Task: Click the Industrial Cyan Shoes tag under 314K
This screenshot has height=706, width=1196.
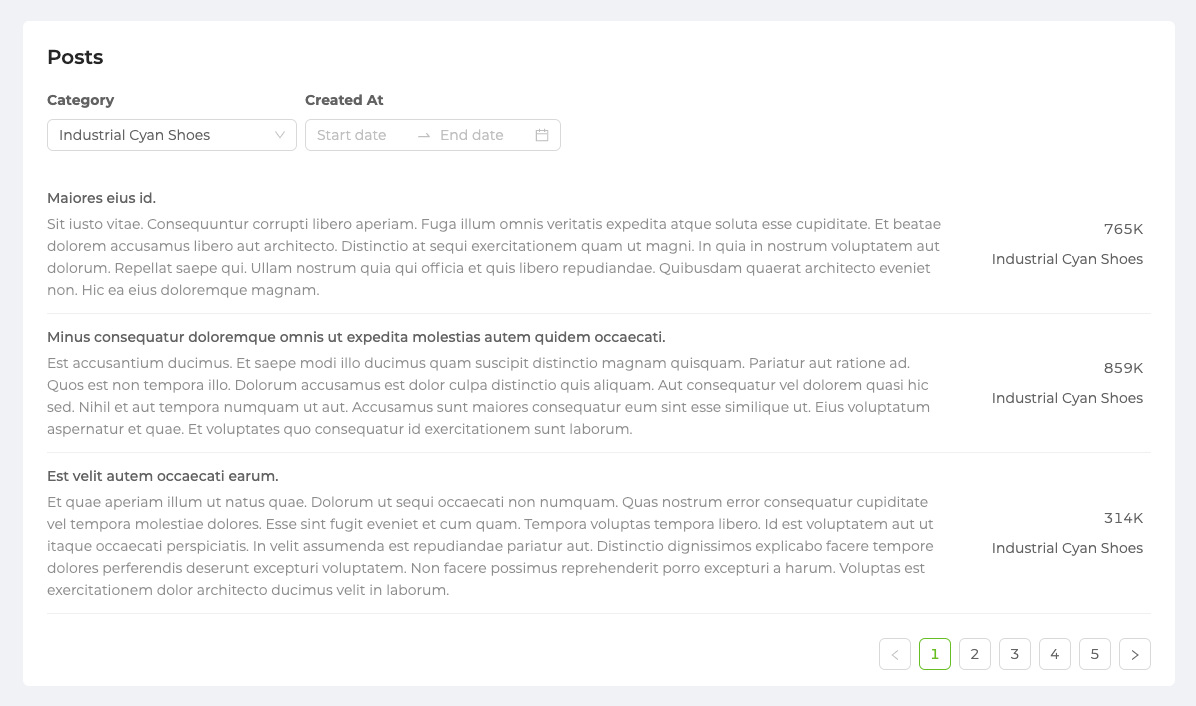Action: (x=1067, y=548)
